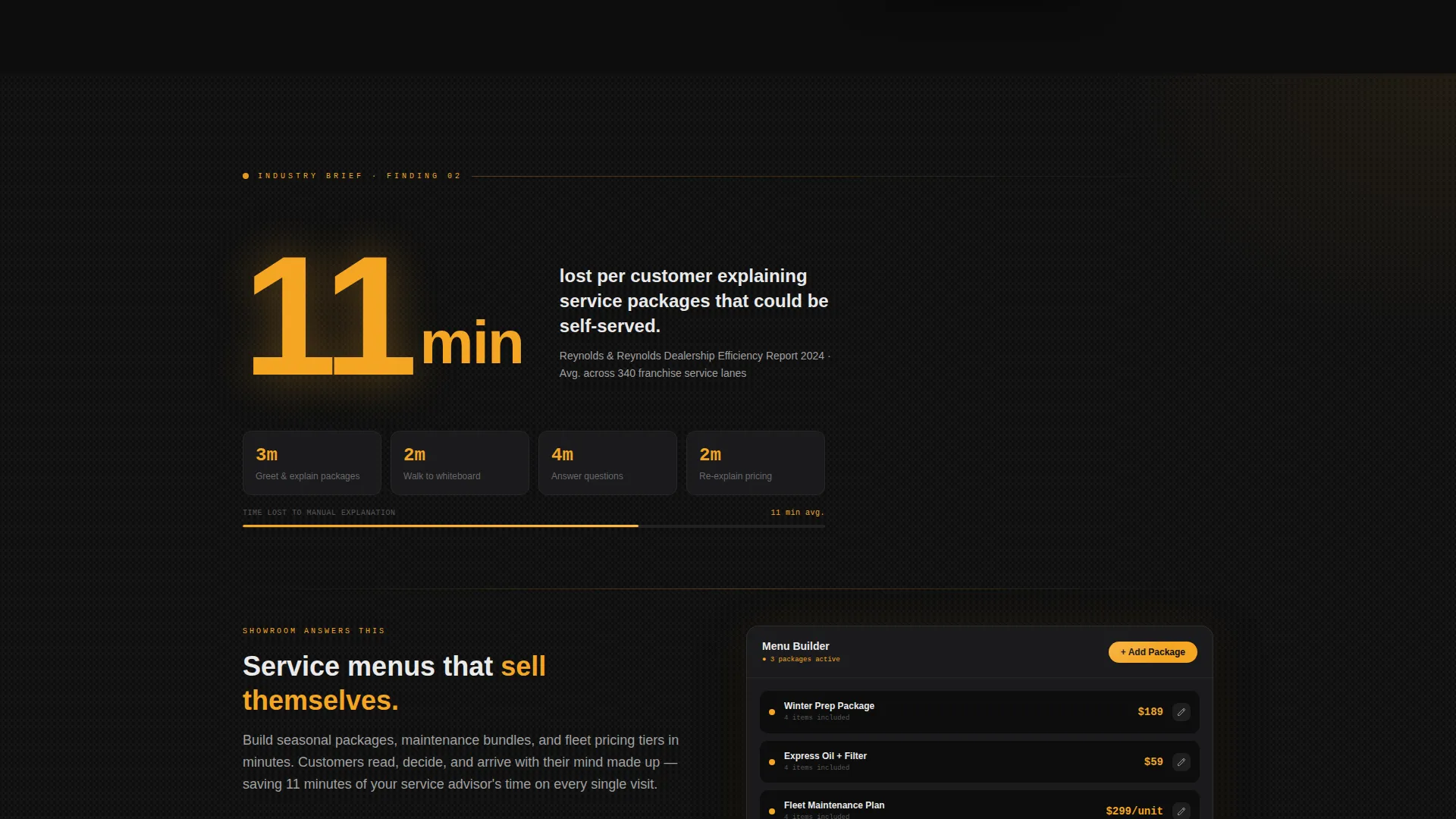Click the Menu Builder heading
Viewport: 1456px width, 819px height.
(795, 646)
